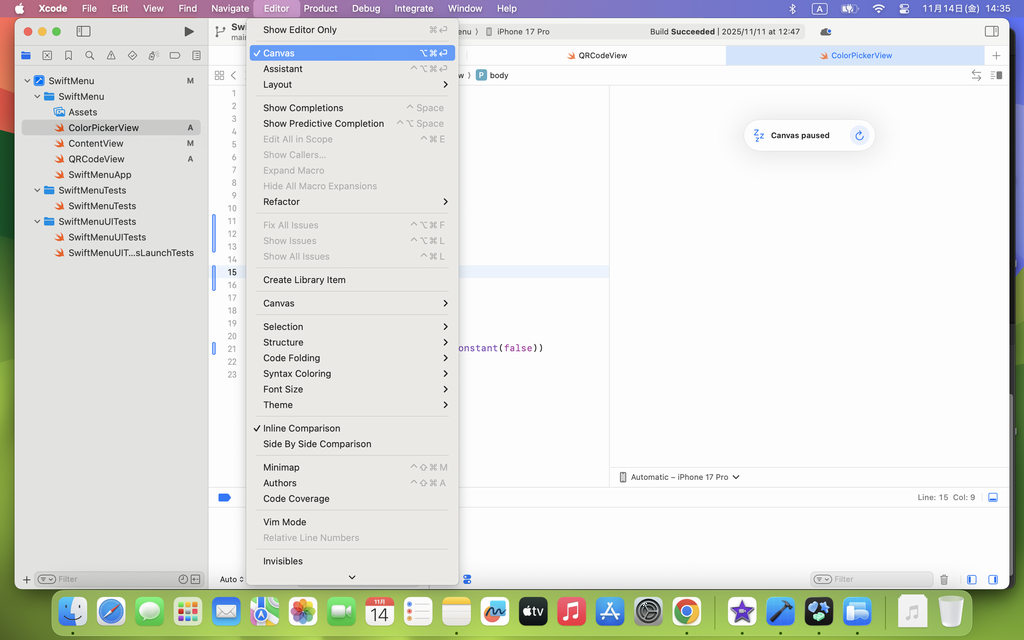This screenshot has height=640, width=1024.
Task: Select ContentView in the project navigator
Action: point(96,144)
